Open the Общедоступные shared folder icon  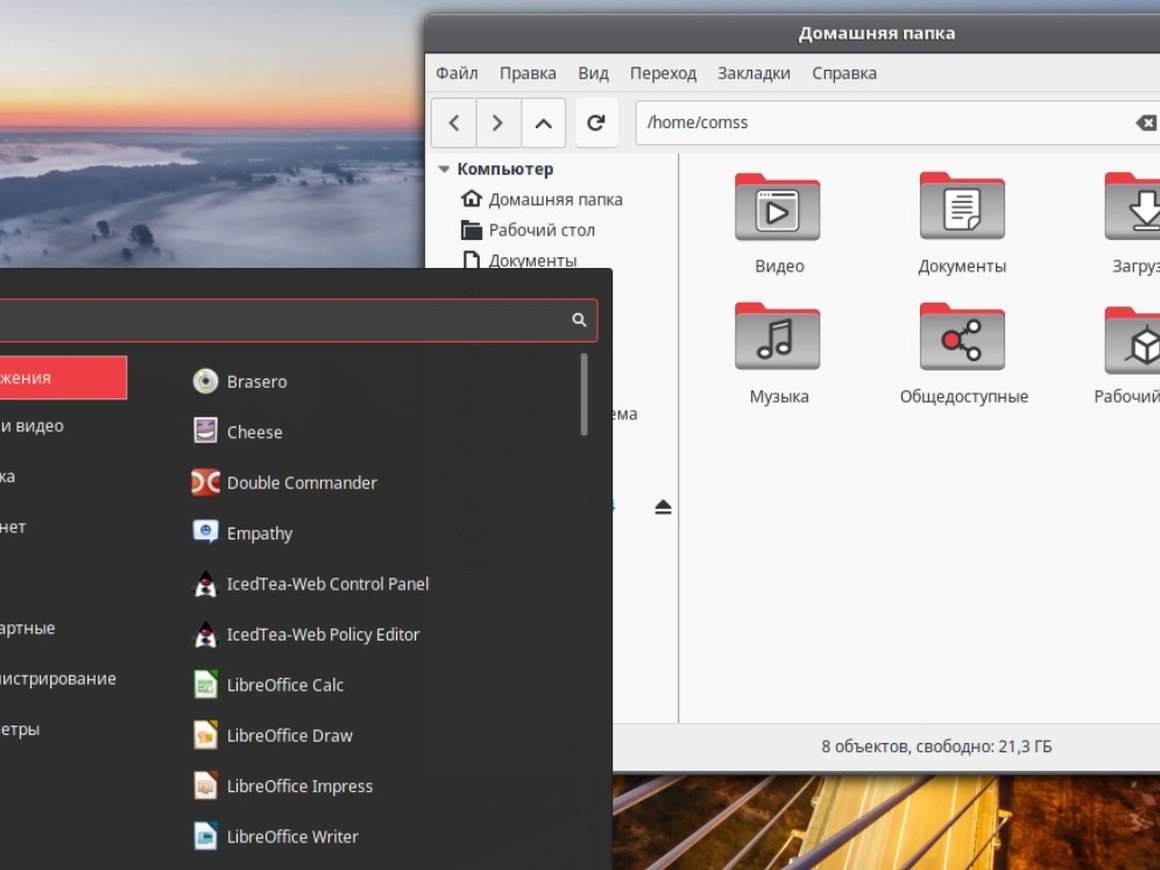961,338
